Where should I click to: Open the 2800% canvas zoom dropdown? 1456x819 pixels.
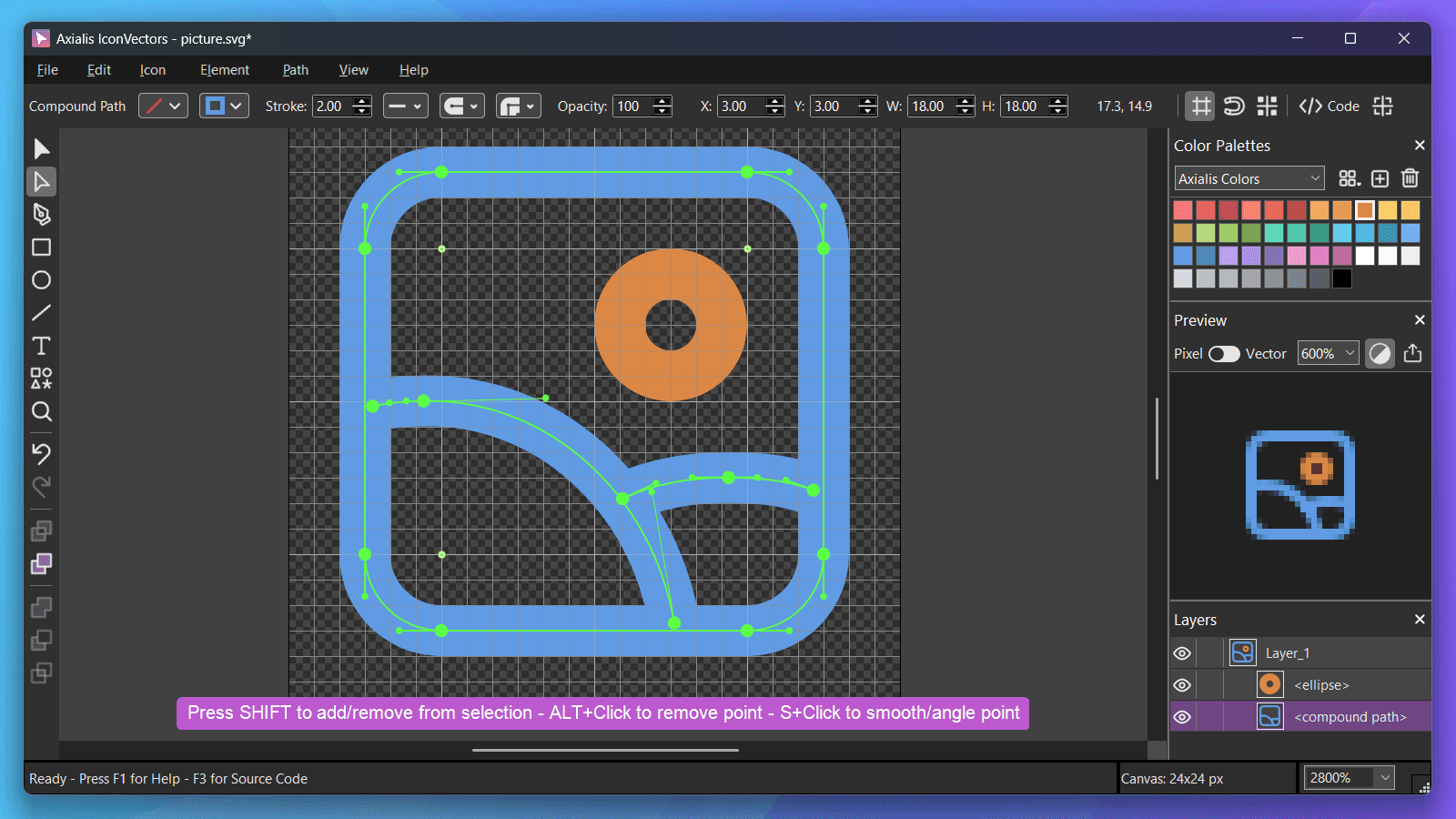click(1350, 778)
